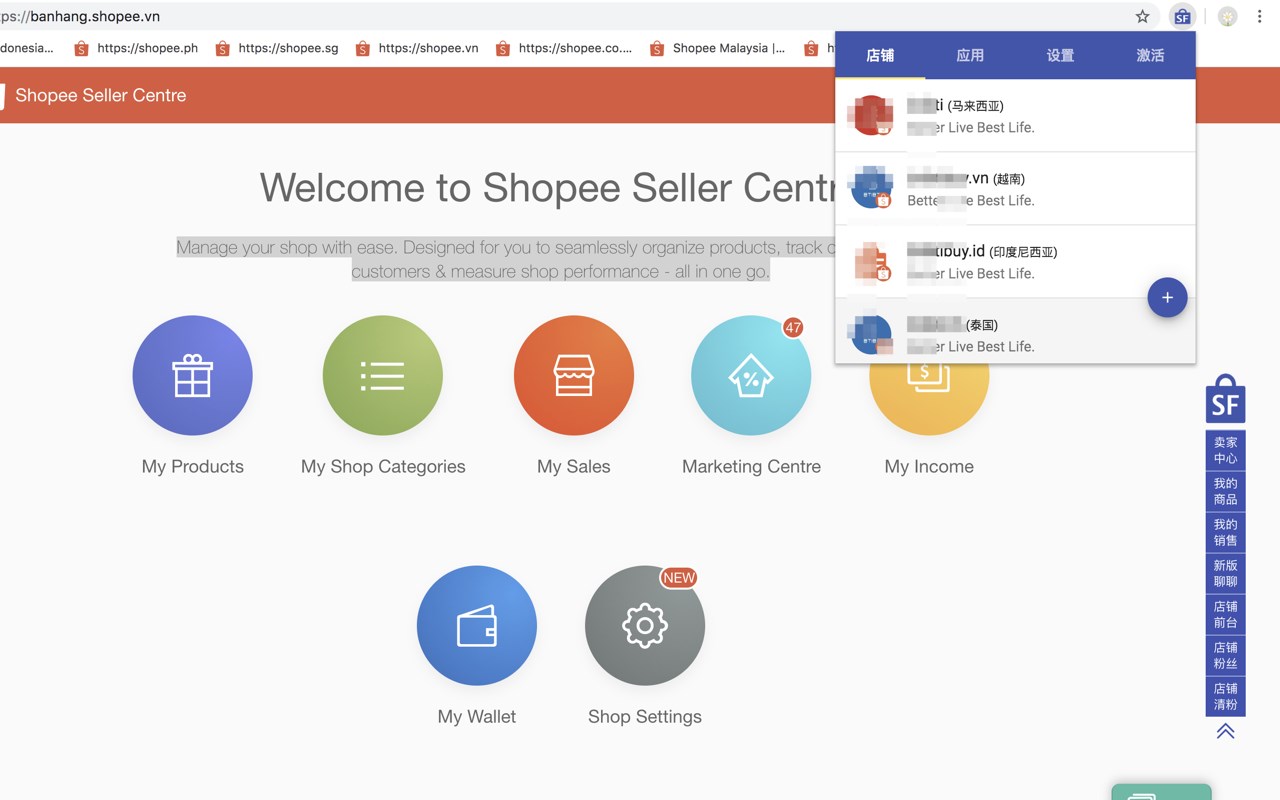Open the https://shopee.sg bookmark
This screenshot has height=800, width=1280.
pyautogui.click(x=277, y=48)
